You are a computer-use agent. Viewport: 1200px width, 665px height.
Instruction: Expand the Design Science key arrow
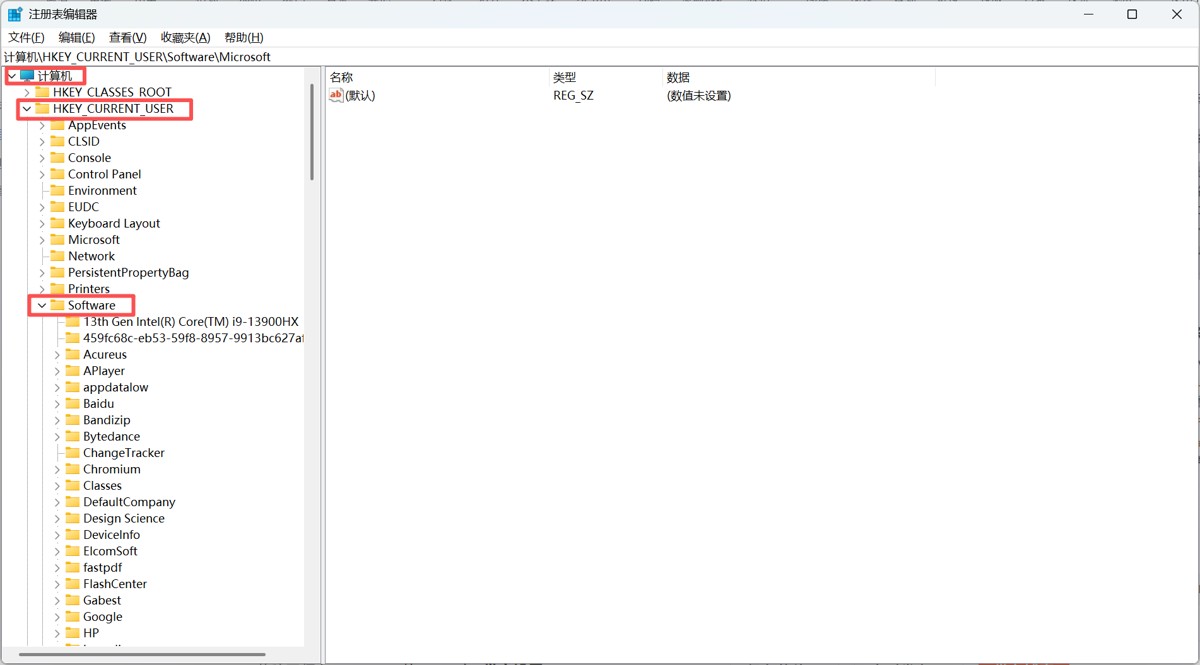pyautogui.click(x=57, y=518)
